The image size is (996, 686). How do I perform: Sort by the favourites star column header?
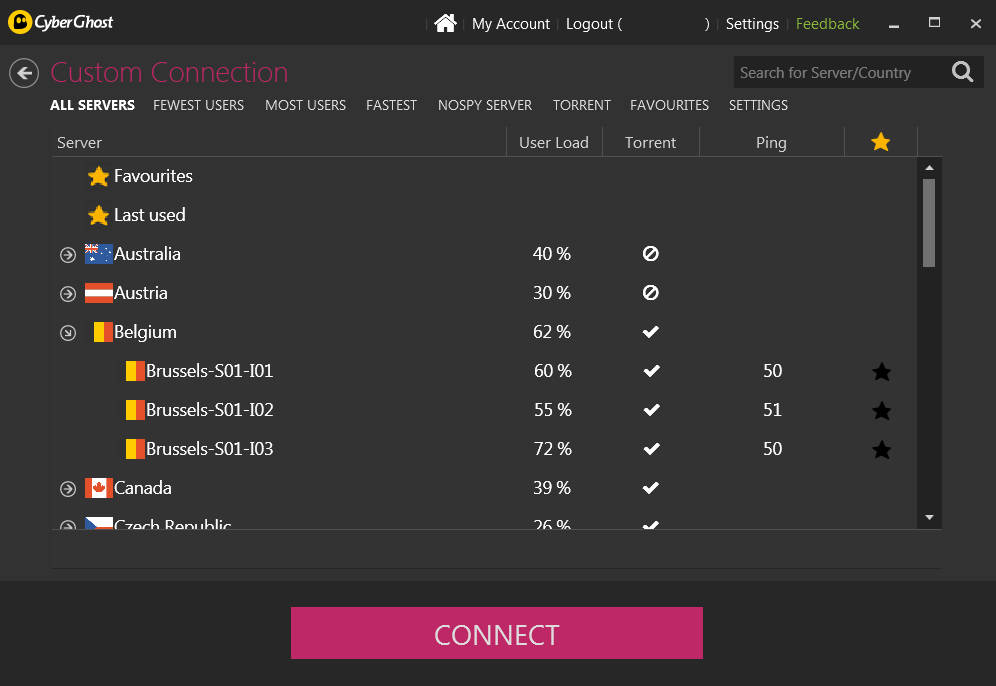[880, 142]
